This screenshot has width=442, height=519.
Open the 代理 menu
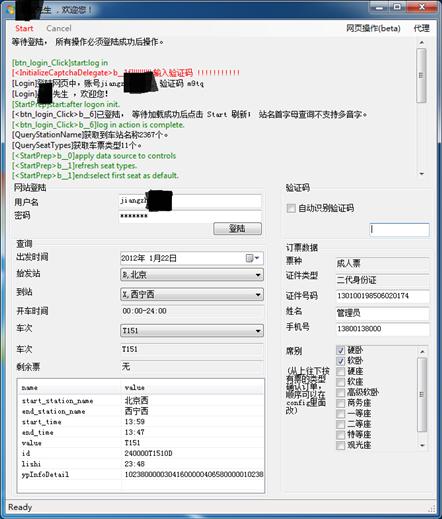pyautogui.click(x=422, y=28)
